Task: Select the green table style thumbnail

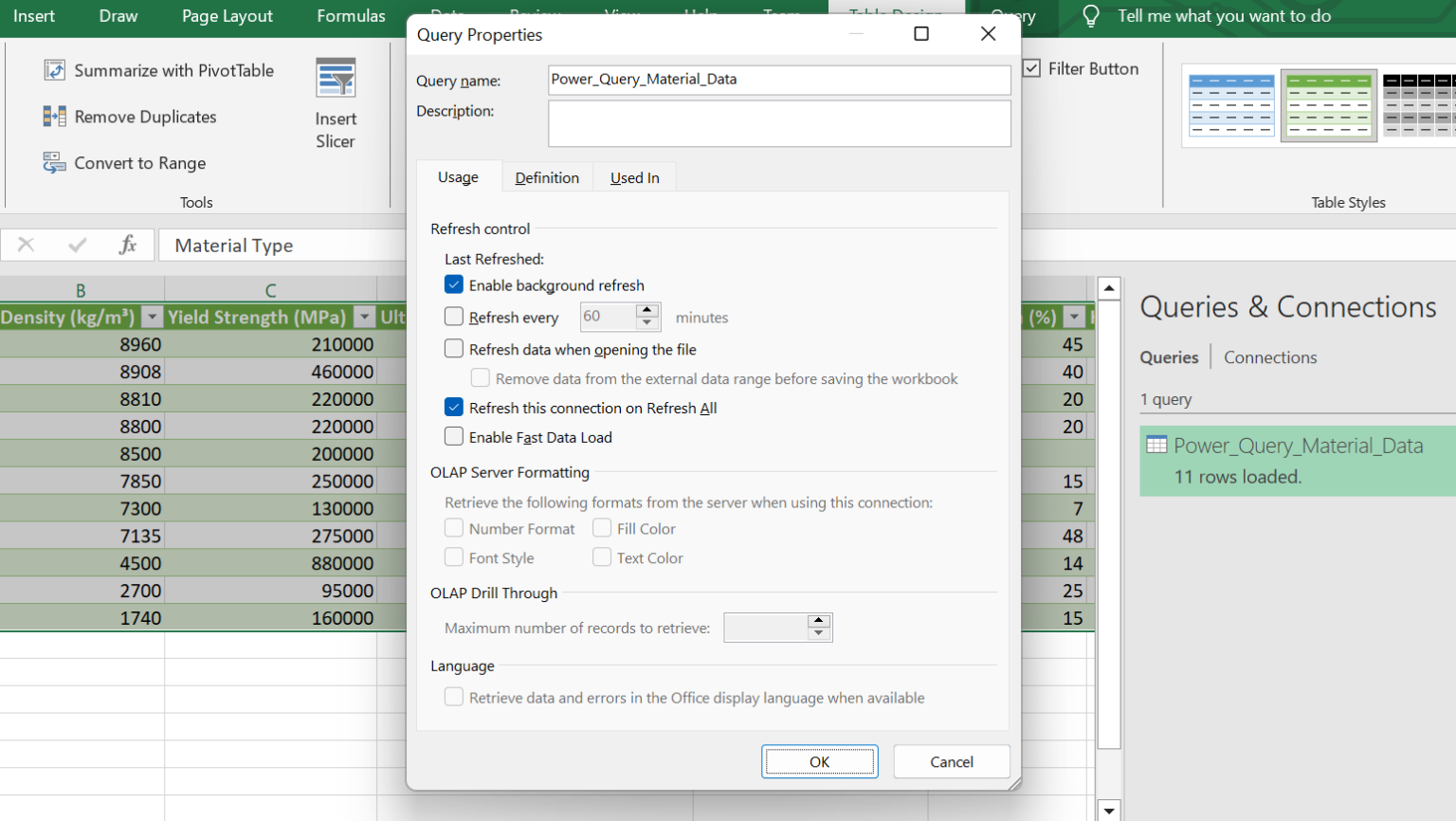Action: click(x=1329, y=105)
